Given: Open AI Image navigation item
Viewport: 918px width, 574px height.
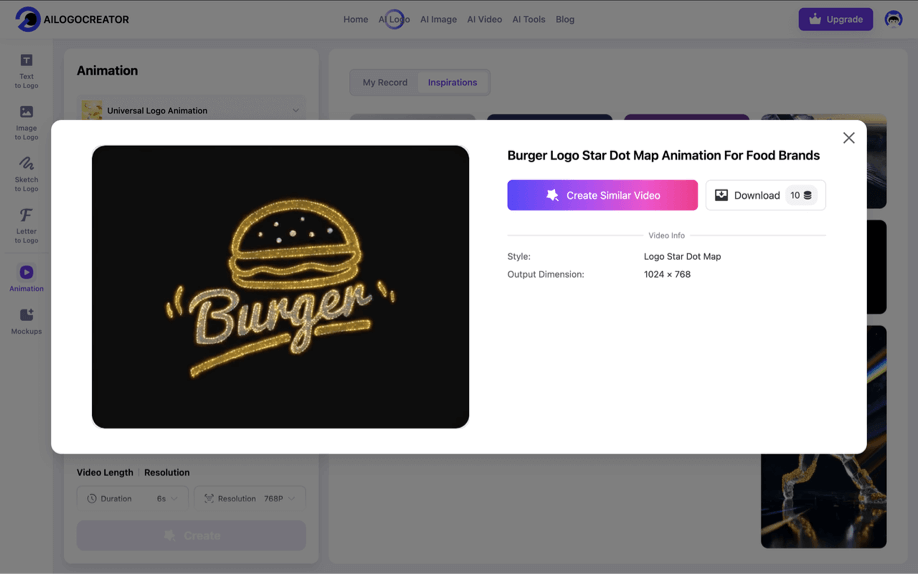Looking at the screenshot, I should coord(439,19).
